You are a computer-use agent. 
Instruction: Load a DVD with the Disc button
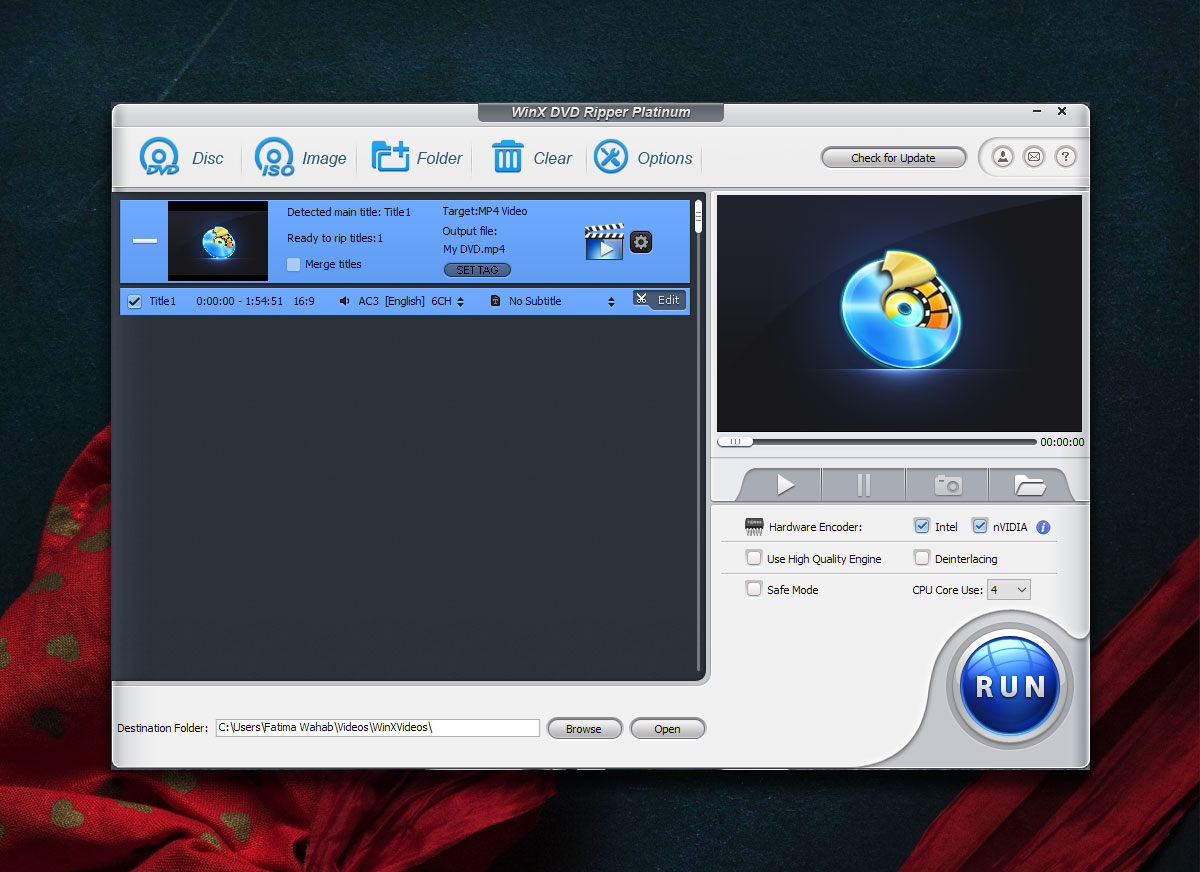pos(181,158)
